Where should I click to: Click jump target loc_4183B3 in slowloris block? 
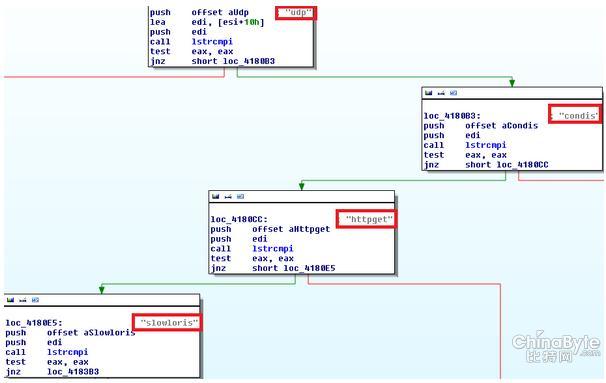click(73, 372)
